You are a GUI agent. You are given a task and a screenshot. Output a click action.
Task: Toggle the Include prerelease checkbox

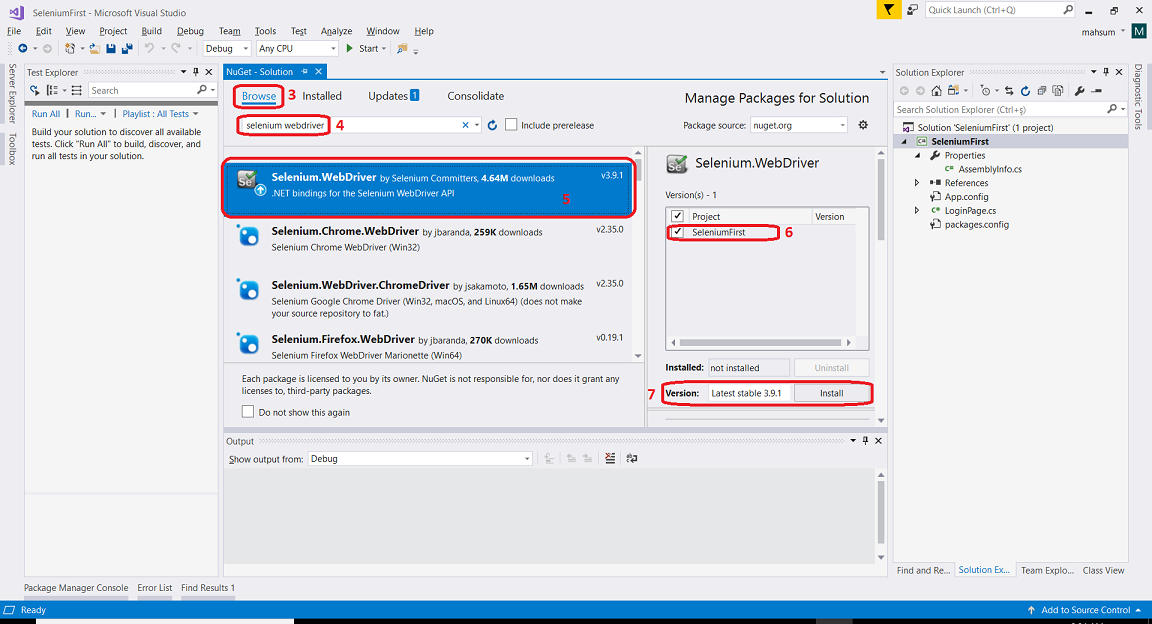click(x=511, y=125)
